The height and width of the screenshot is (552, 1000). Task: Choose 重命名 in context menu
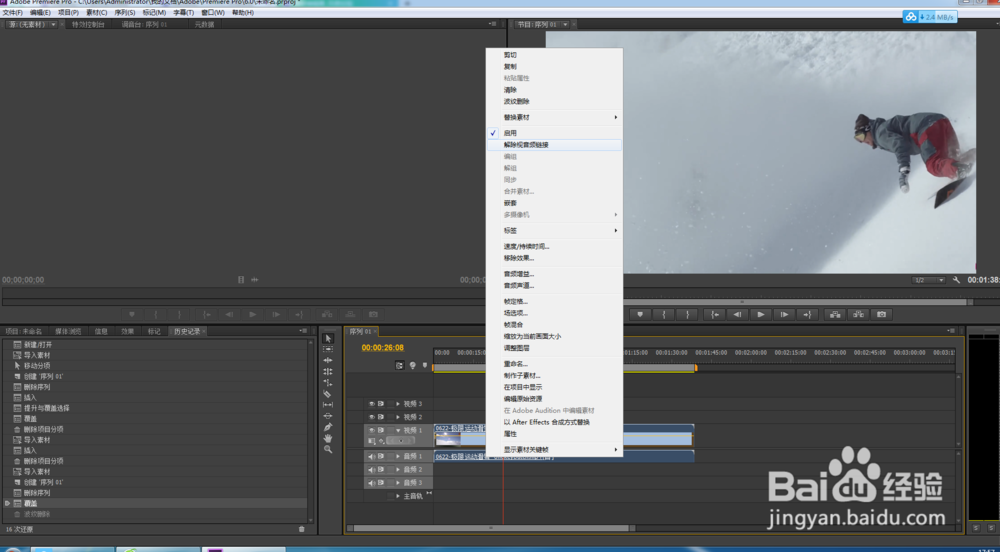tap(554, 364)
